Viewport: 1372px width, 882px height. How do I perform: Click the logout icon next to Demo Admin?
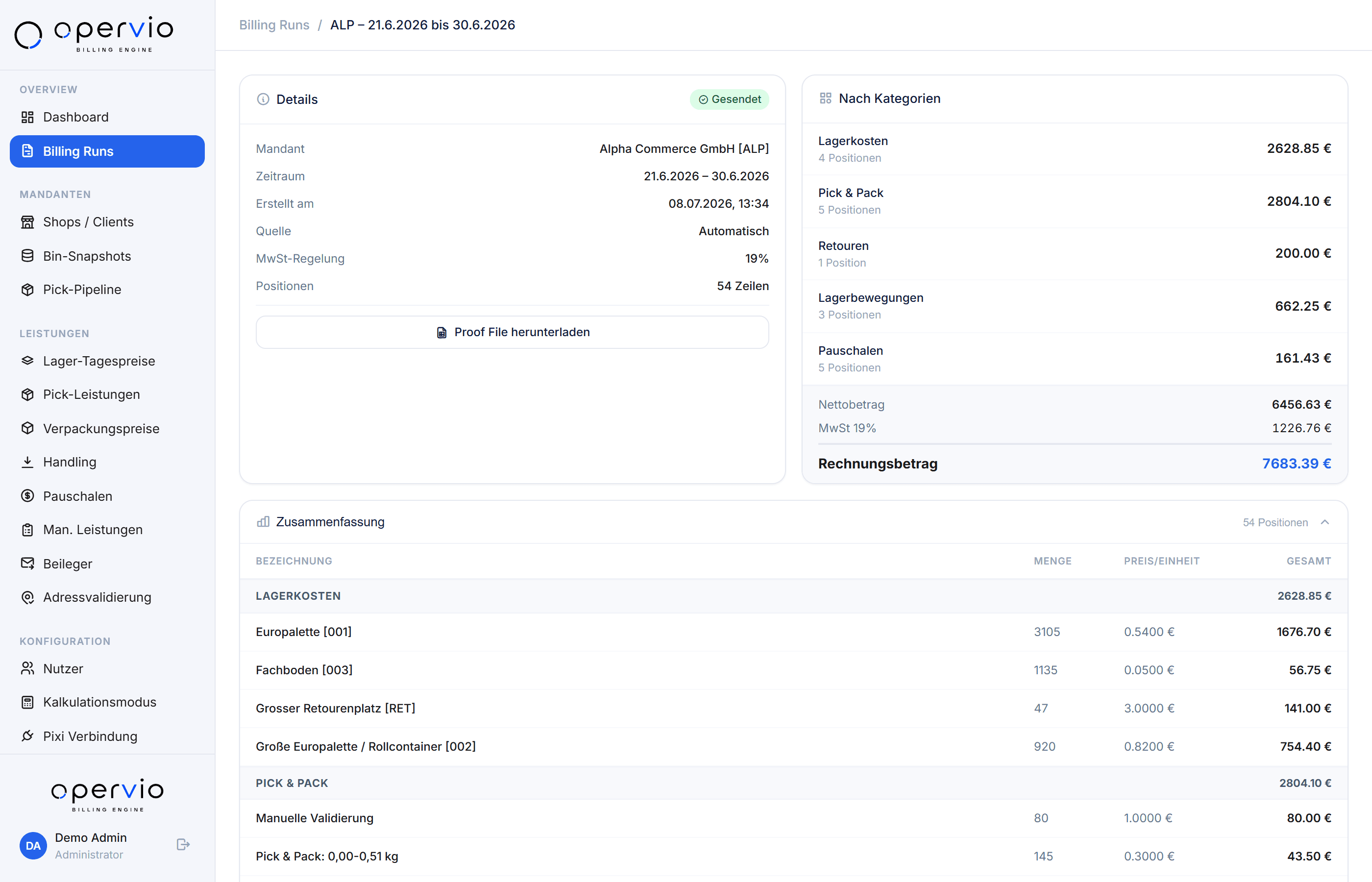(183, 845)
